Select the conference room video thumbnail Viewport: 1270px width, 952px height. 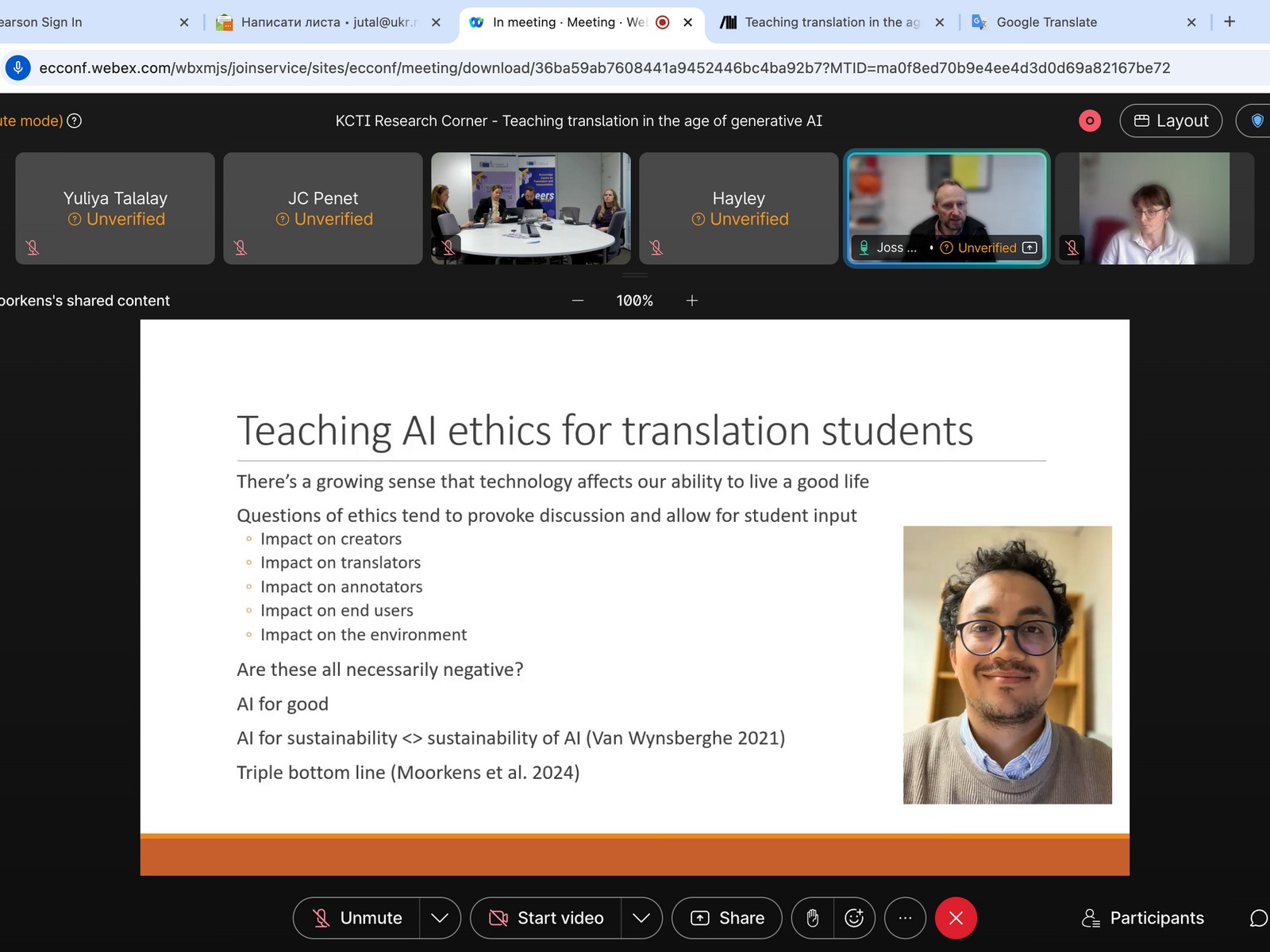(x=530, y=208)
